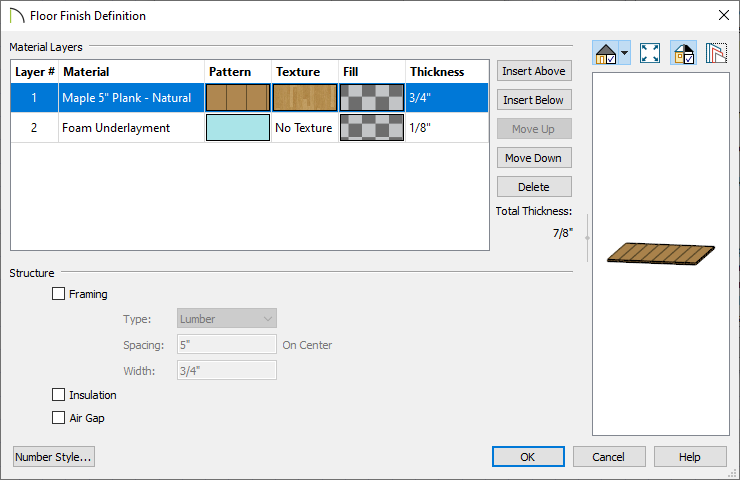
Task: Click the Move Down button
Action: click(534, 158)
